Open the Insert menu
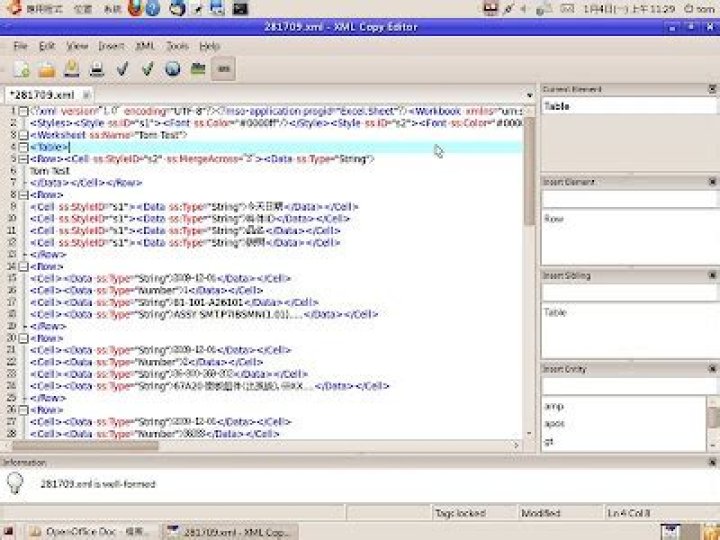 pyautogui.click(x=111, y=46)
